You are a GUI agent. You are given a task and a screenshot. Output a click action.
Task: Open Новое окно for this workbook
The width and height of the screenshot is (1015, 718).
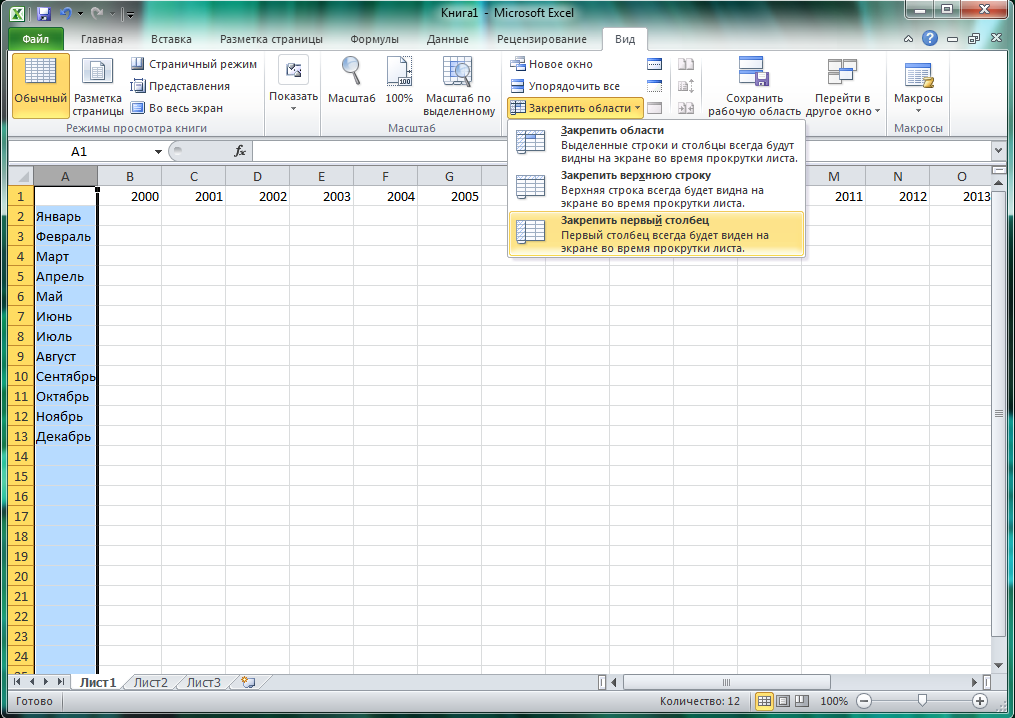tap(552, 64)
